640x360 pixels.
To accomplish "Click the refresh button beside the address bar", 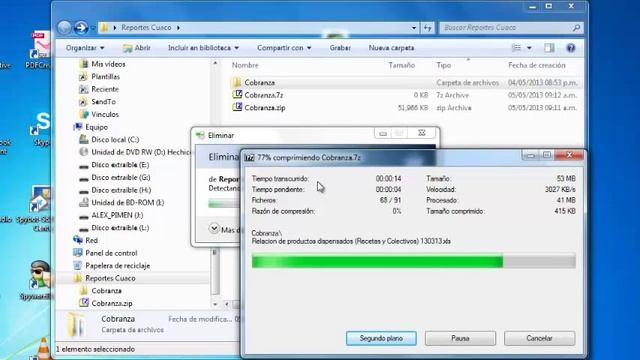I will [428, 28].
